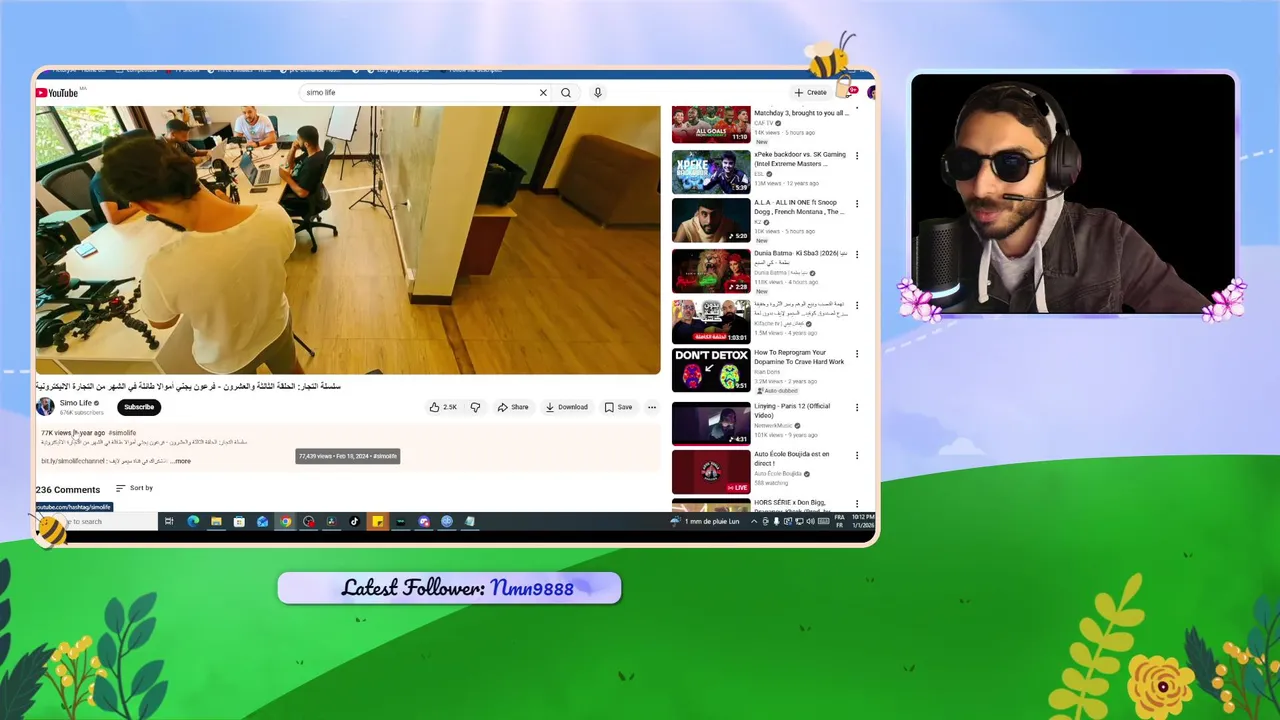Open TikTok app on taskbar
The height and width of the screenshot is (720, 1280).
[x=354, y=521]
